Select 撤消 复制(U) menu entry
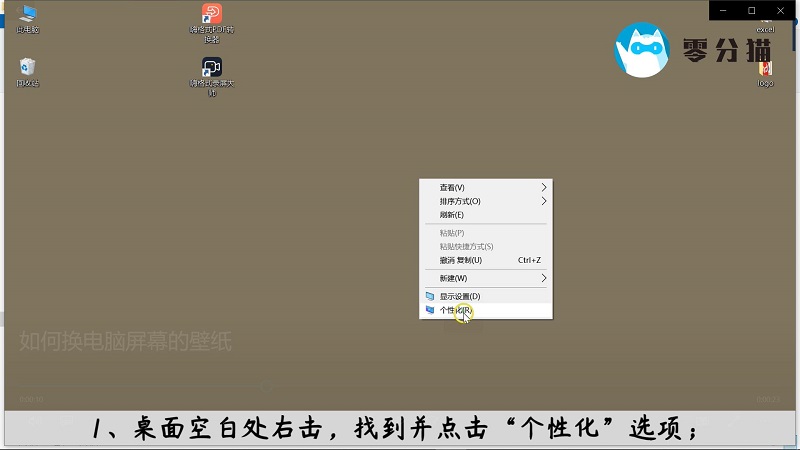Screen dimensions: 800x450 461,260
